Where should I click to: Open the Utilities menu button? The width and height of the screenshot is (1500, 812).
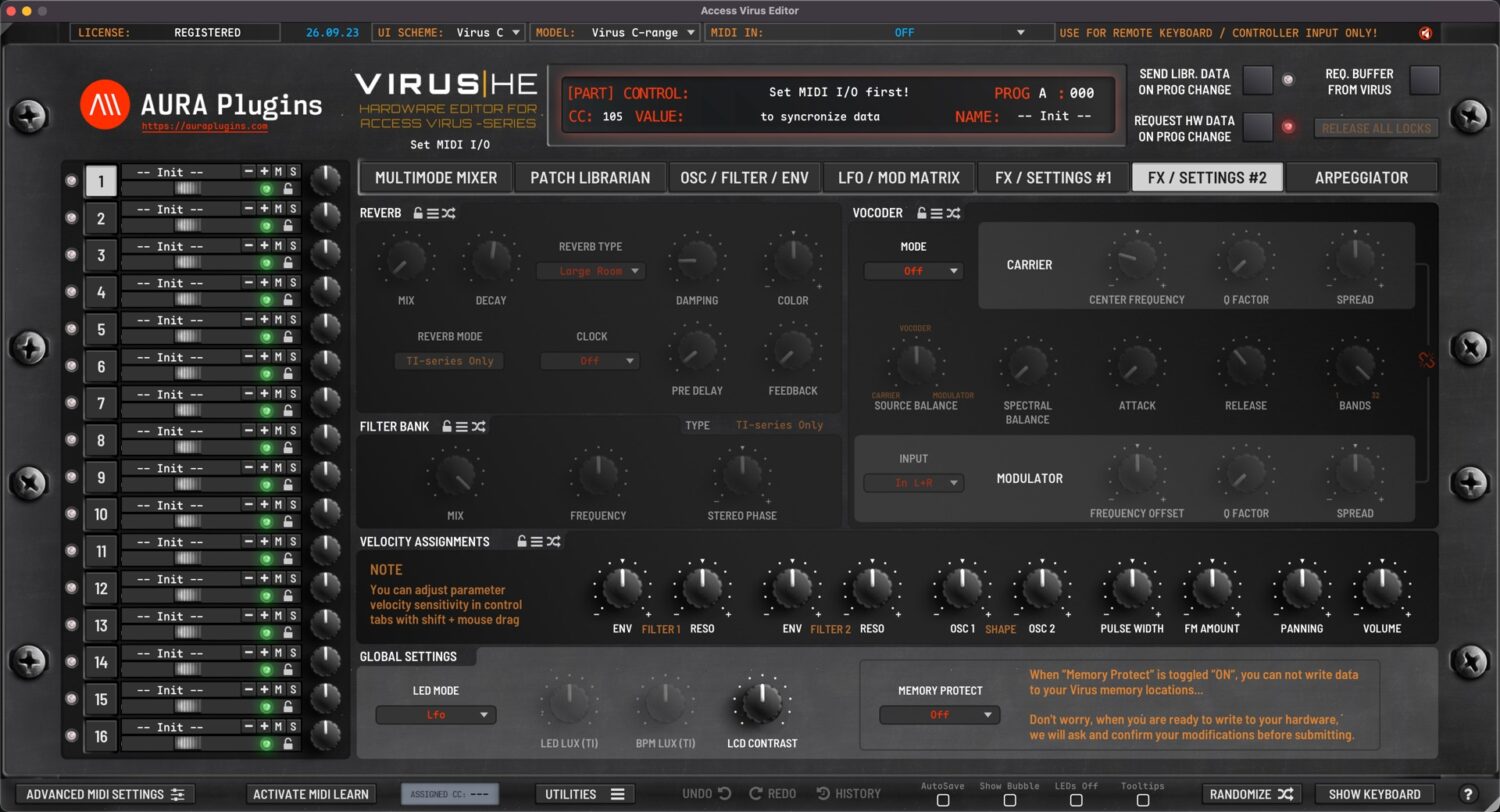(585, 794)
